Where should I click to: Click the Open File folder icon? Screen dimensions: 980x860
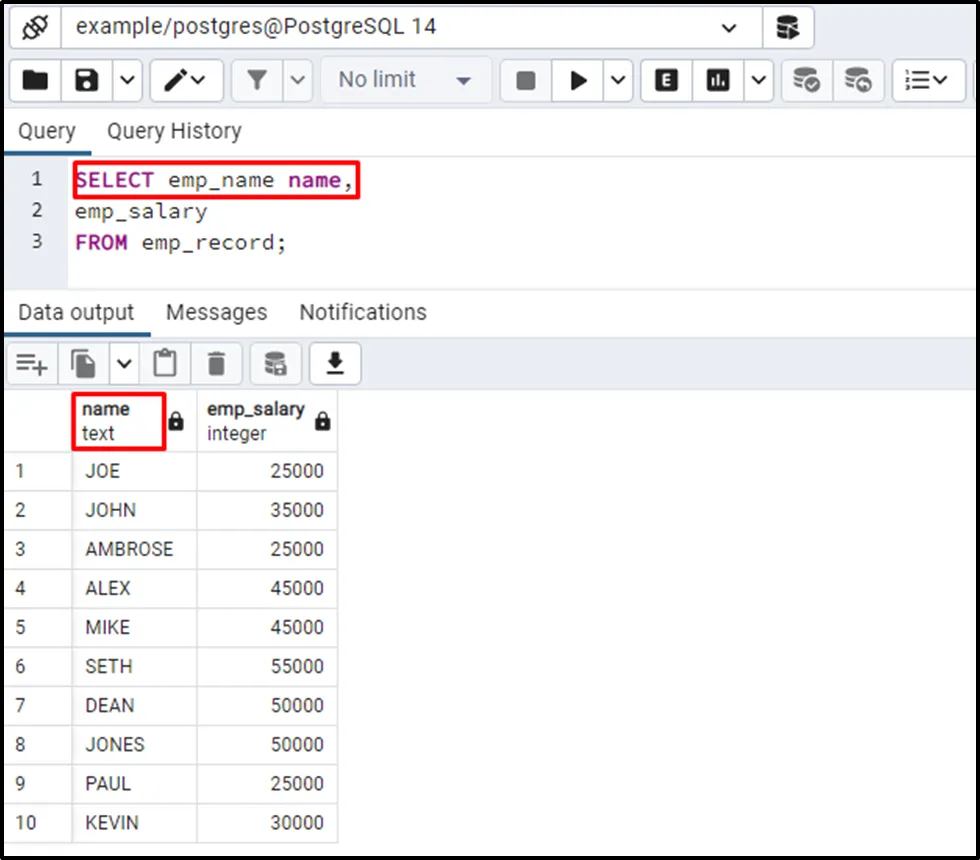pyautogui.click(x=36, y=81)
